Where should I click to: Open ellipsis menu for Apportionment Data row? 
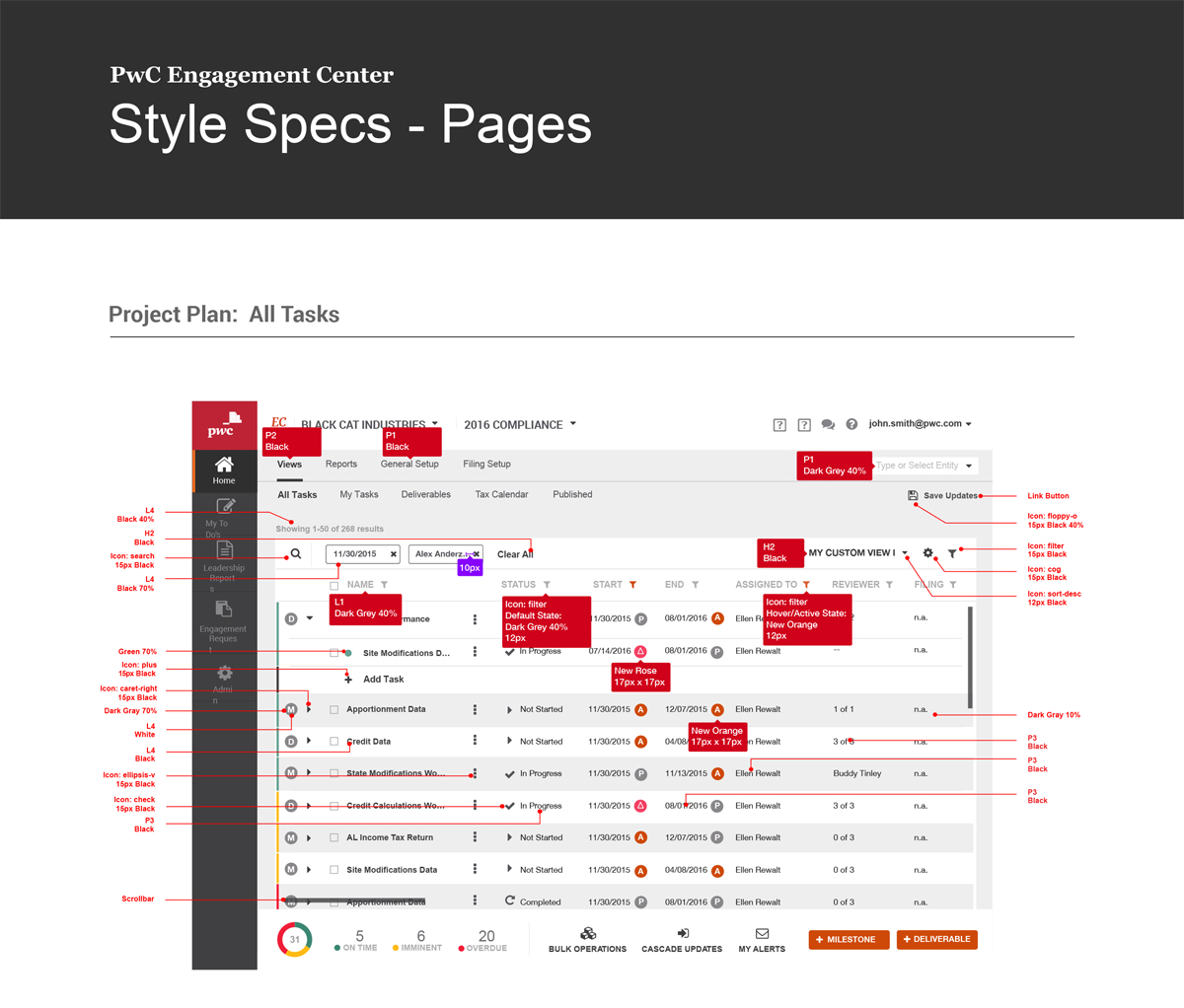coord(475,710)
